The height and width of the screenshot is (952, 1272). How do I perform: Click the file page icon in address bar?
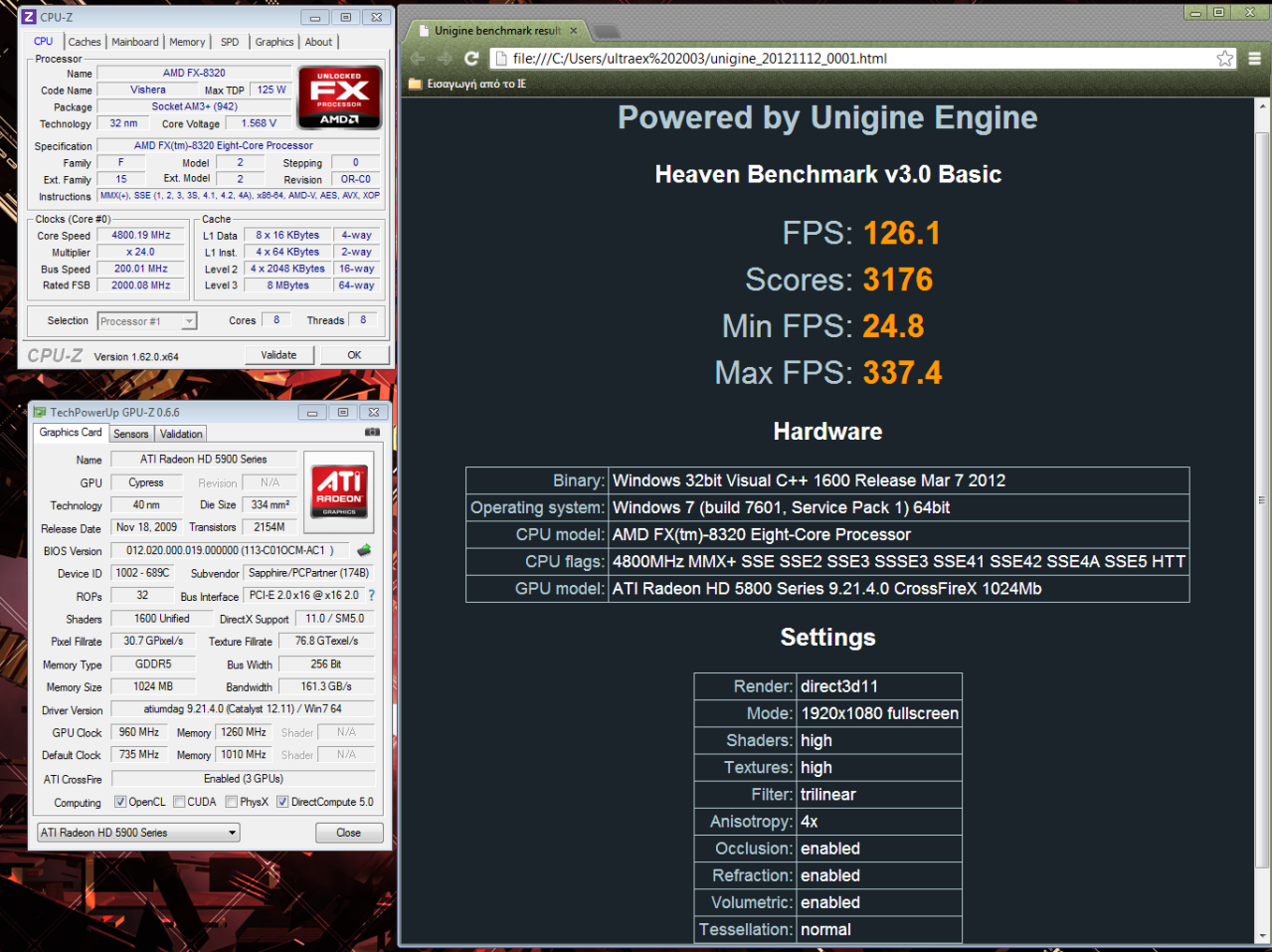501,59
